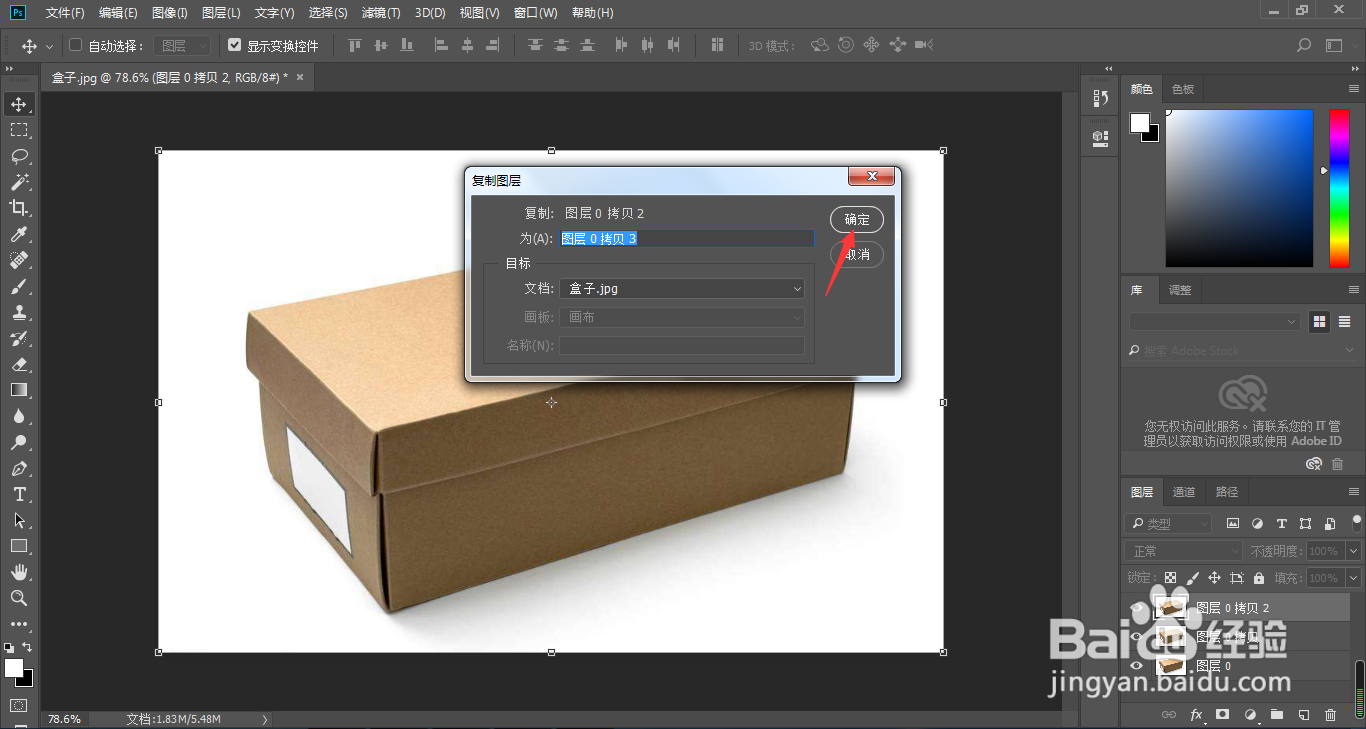The image size is (1366, 729).
Task: Switch library panel to grid view
Action: (1320, 322)
